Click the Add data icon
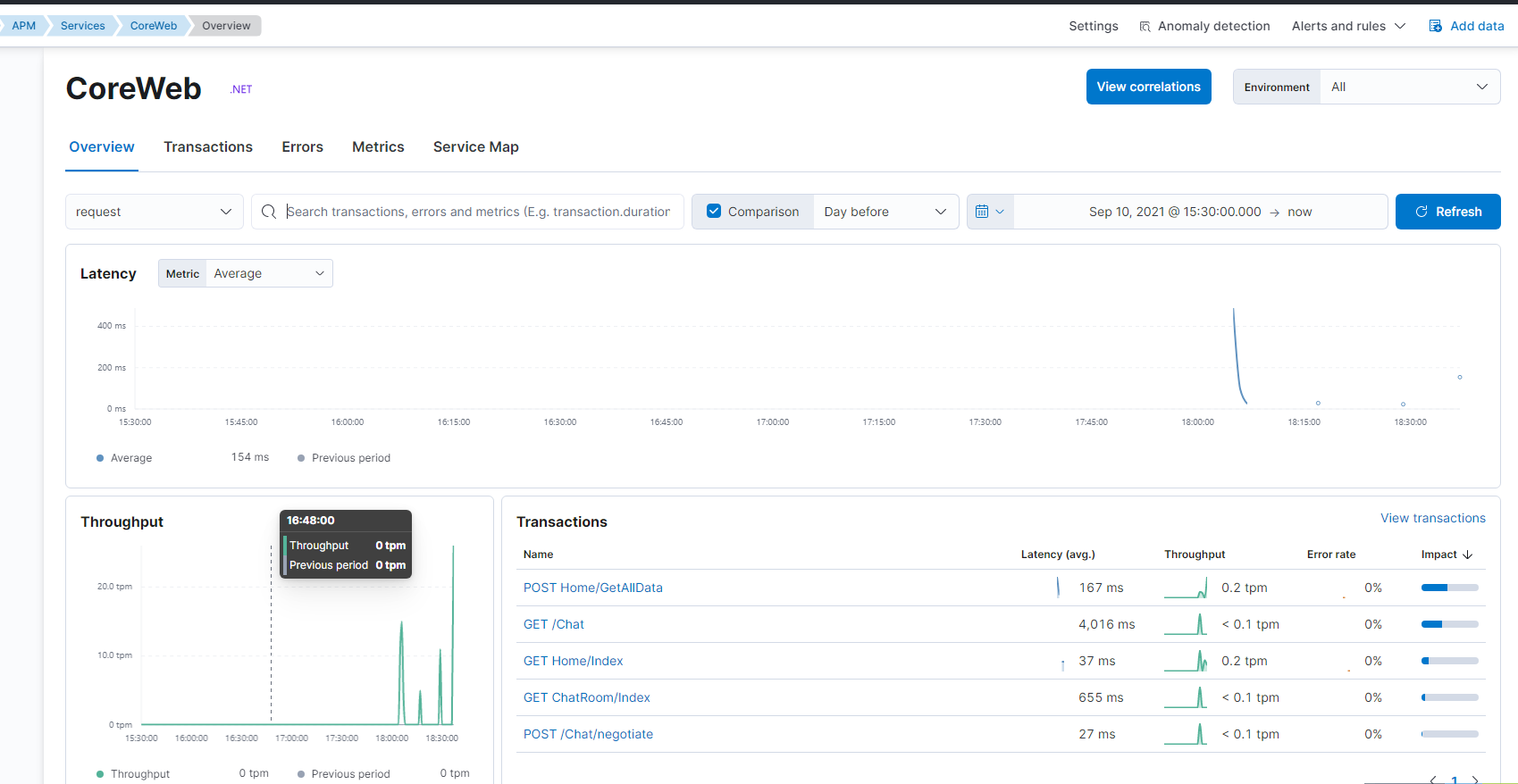 point(1435,26)
